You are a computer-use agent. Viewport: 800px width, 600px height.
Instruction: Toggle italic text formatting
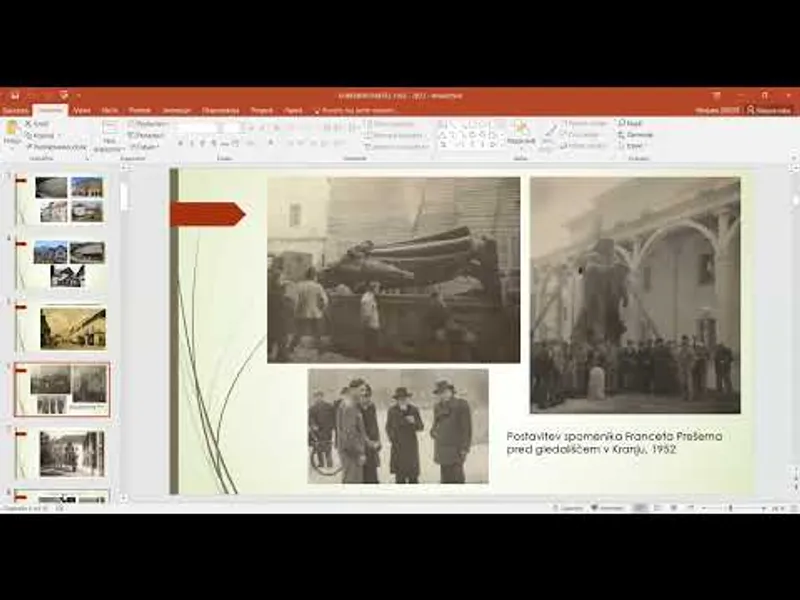point(191,144)
